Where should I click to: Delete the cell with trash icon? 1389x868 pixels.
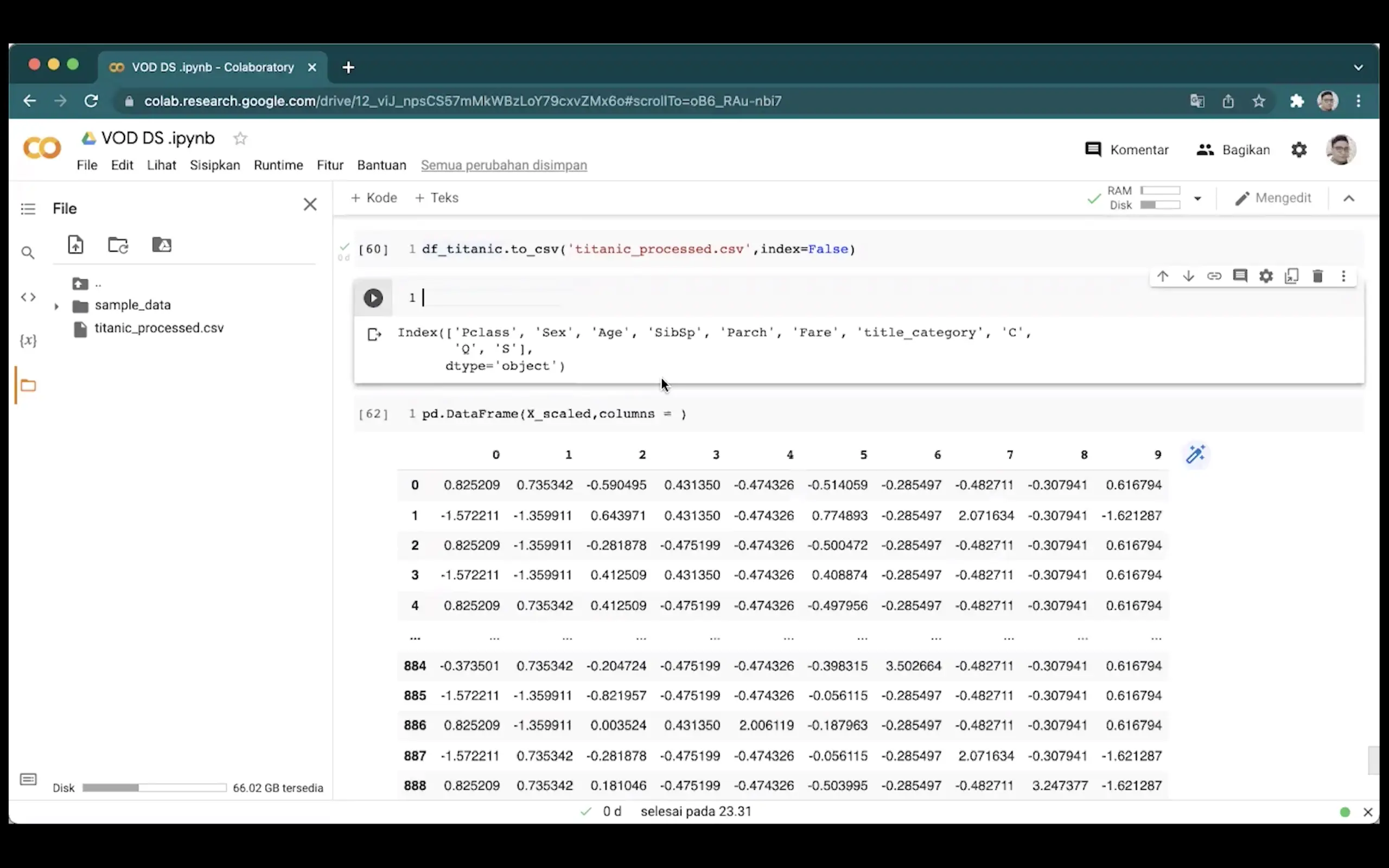1317,276
